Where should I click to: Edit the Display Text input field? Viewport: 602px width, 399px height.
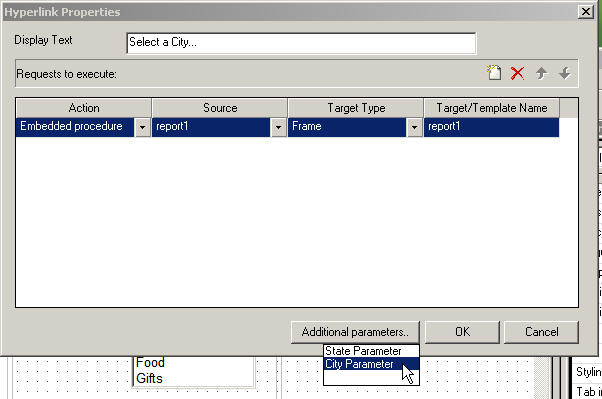[301, 43]
